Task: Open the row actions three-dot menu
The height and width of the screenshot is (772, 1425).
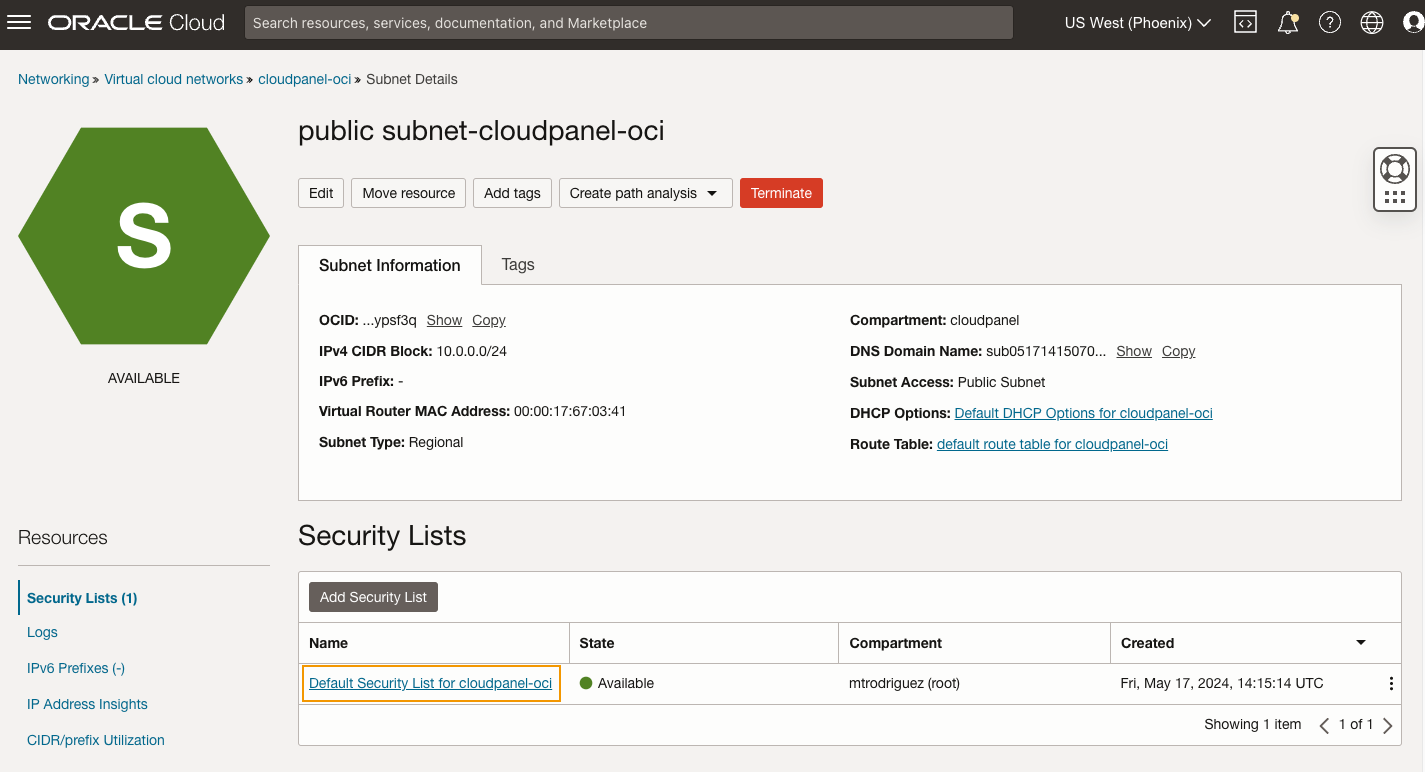Action: 1390,683
